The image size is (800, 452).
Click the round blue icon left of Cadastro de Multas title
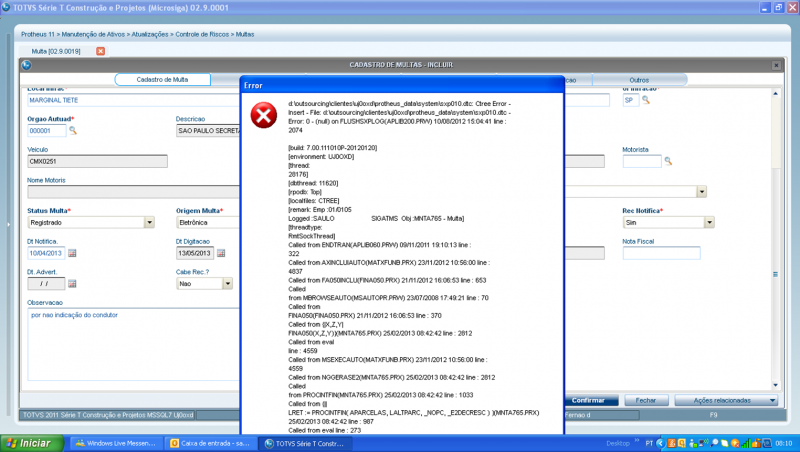pos(27,65)
